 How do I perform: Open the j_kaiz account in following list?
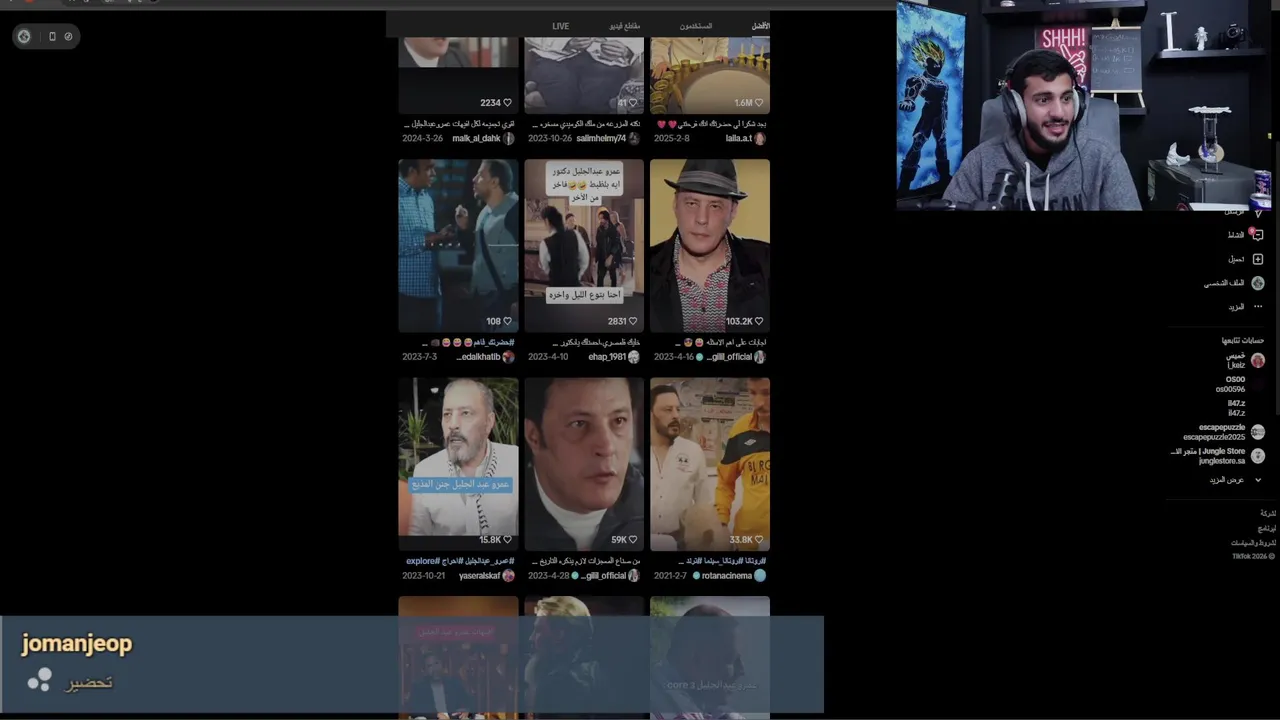point(1237,365)
